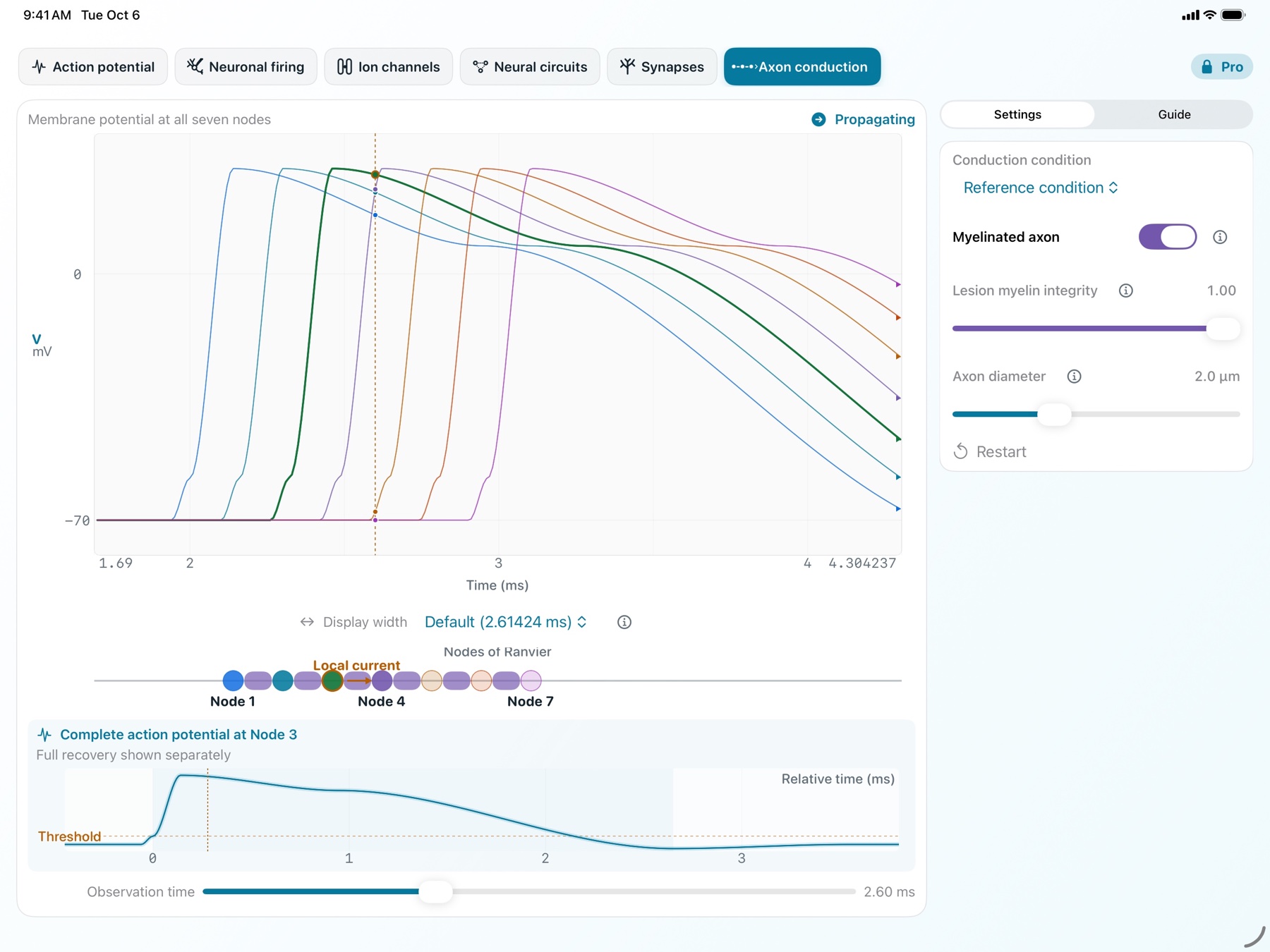Select the green Node 3 circle
This screenshot has height=952, width=1270.
[x=332, y=681]
